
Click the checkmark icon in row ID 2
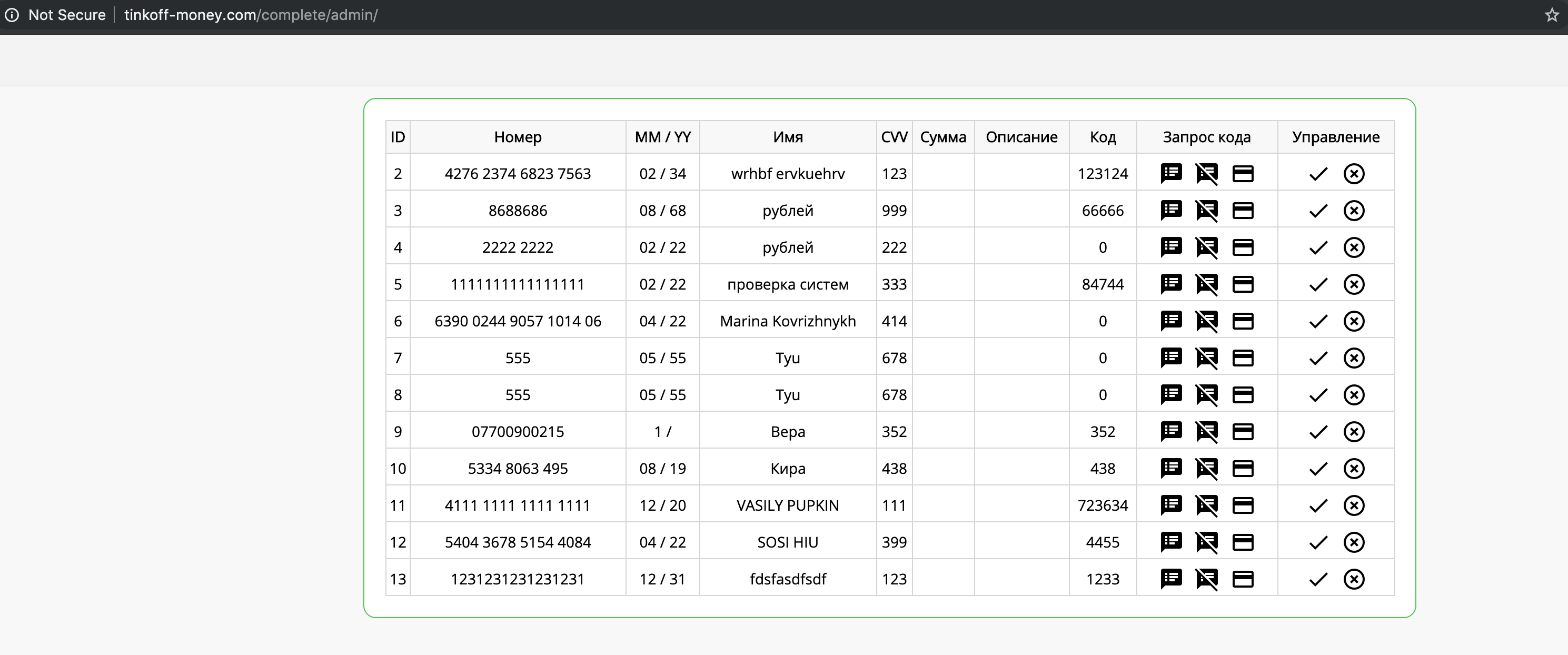[1318, 173]
